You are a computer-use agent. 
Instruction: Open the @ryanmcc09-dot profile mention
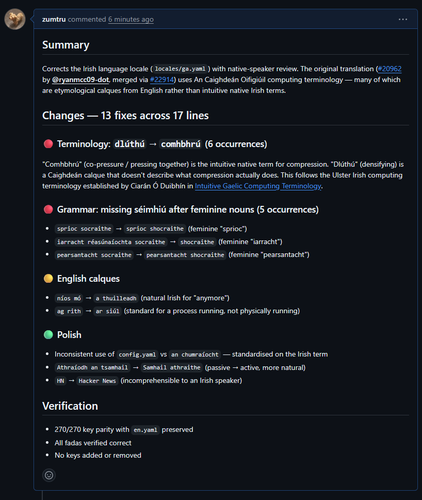(80, 80)
